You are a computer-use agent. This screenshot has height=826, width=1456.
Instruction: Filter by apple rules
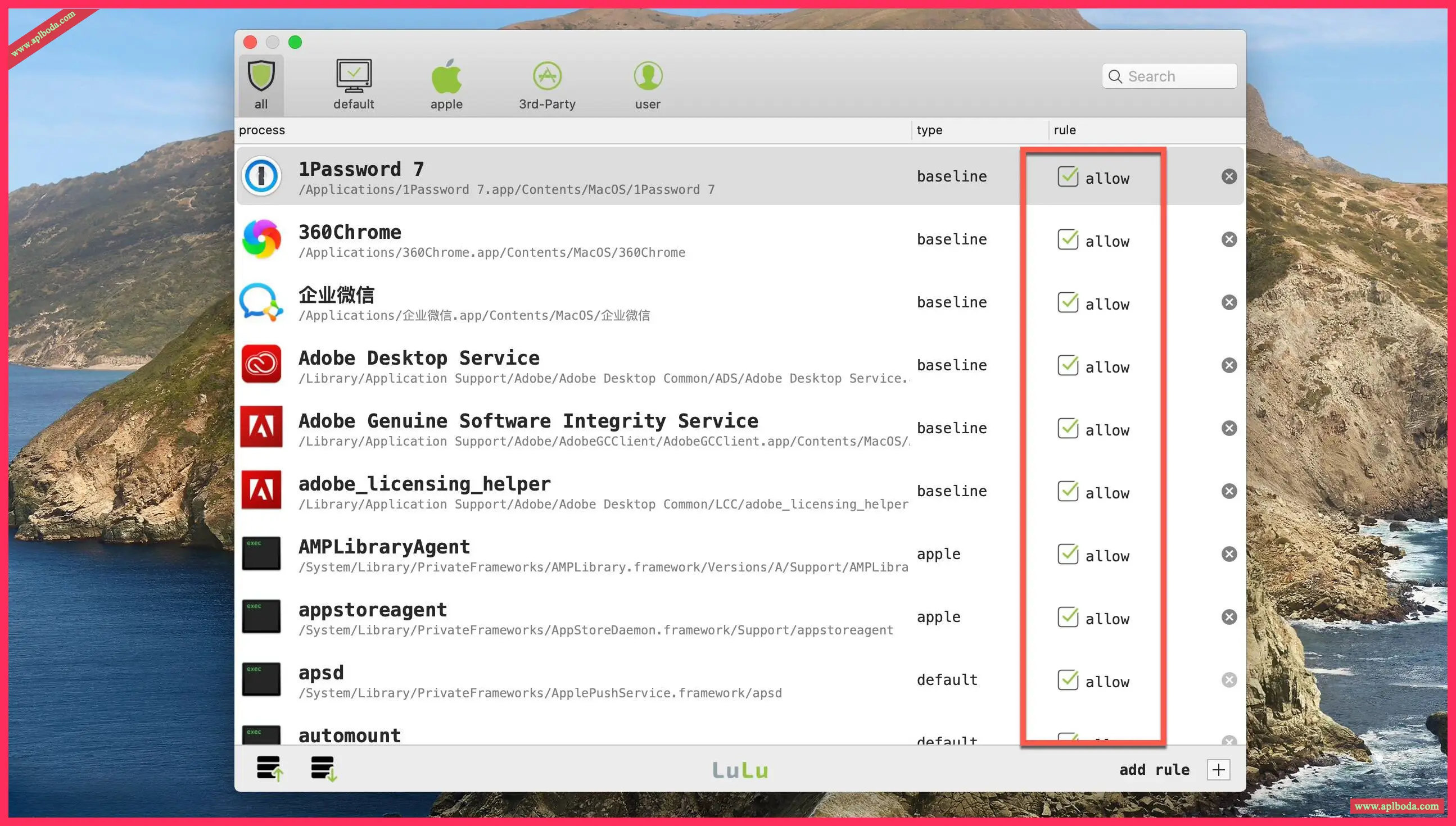tap(446, 85)
